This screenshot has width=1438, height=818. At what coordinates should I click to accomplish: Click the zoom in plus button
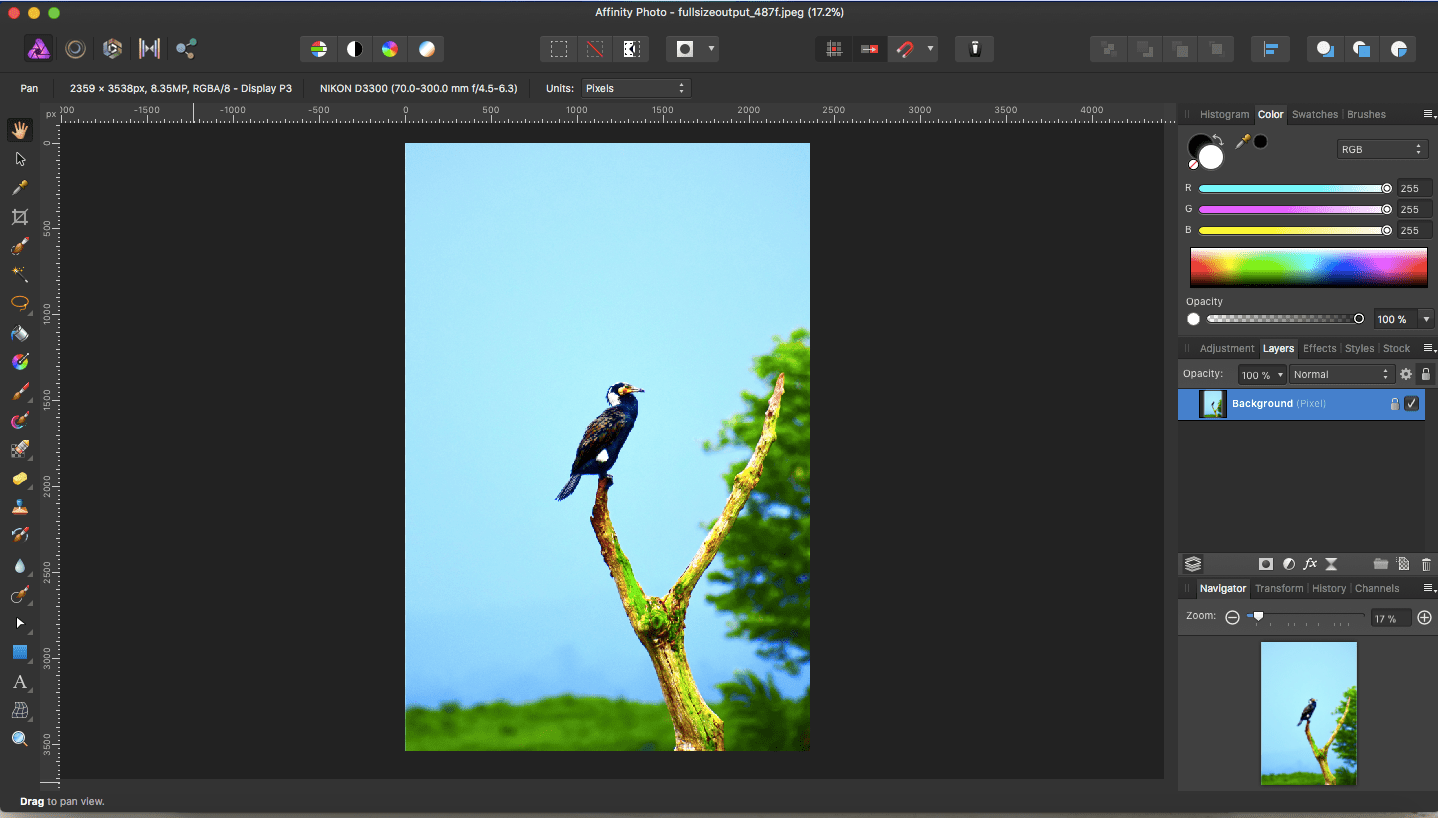point(1425,618)
